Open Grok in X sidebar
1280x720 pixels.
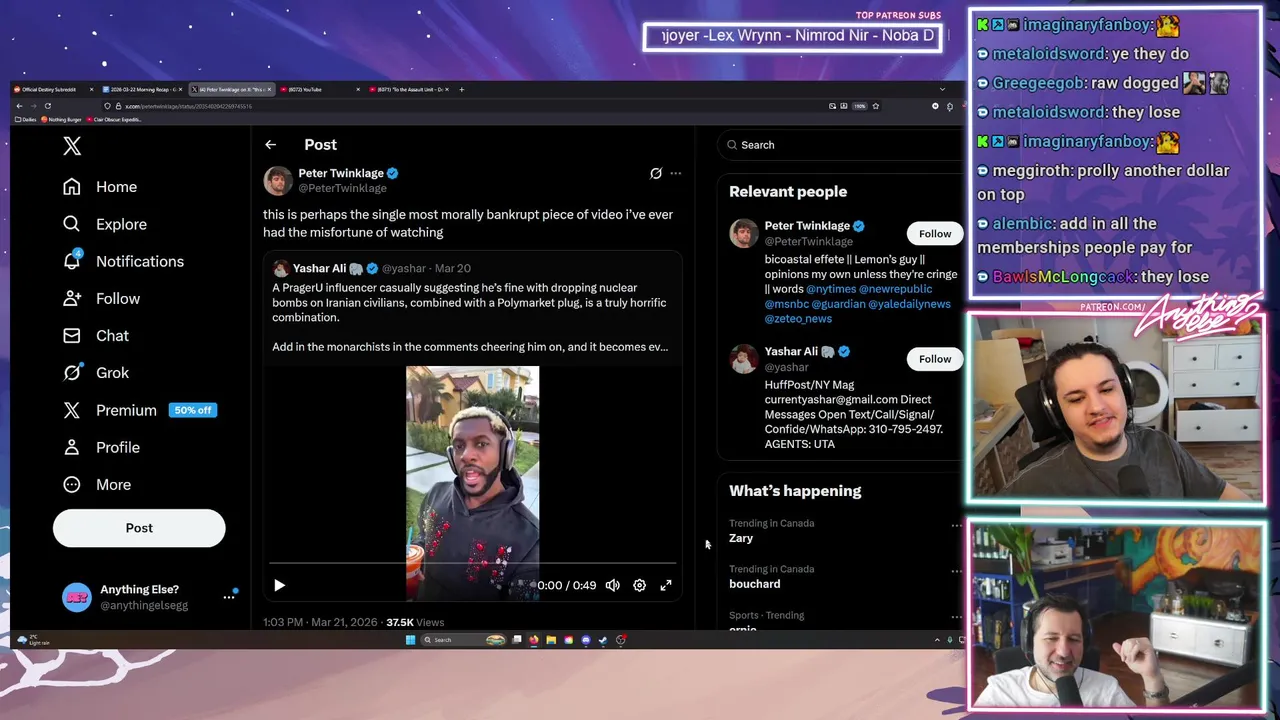click(95, 372)
